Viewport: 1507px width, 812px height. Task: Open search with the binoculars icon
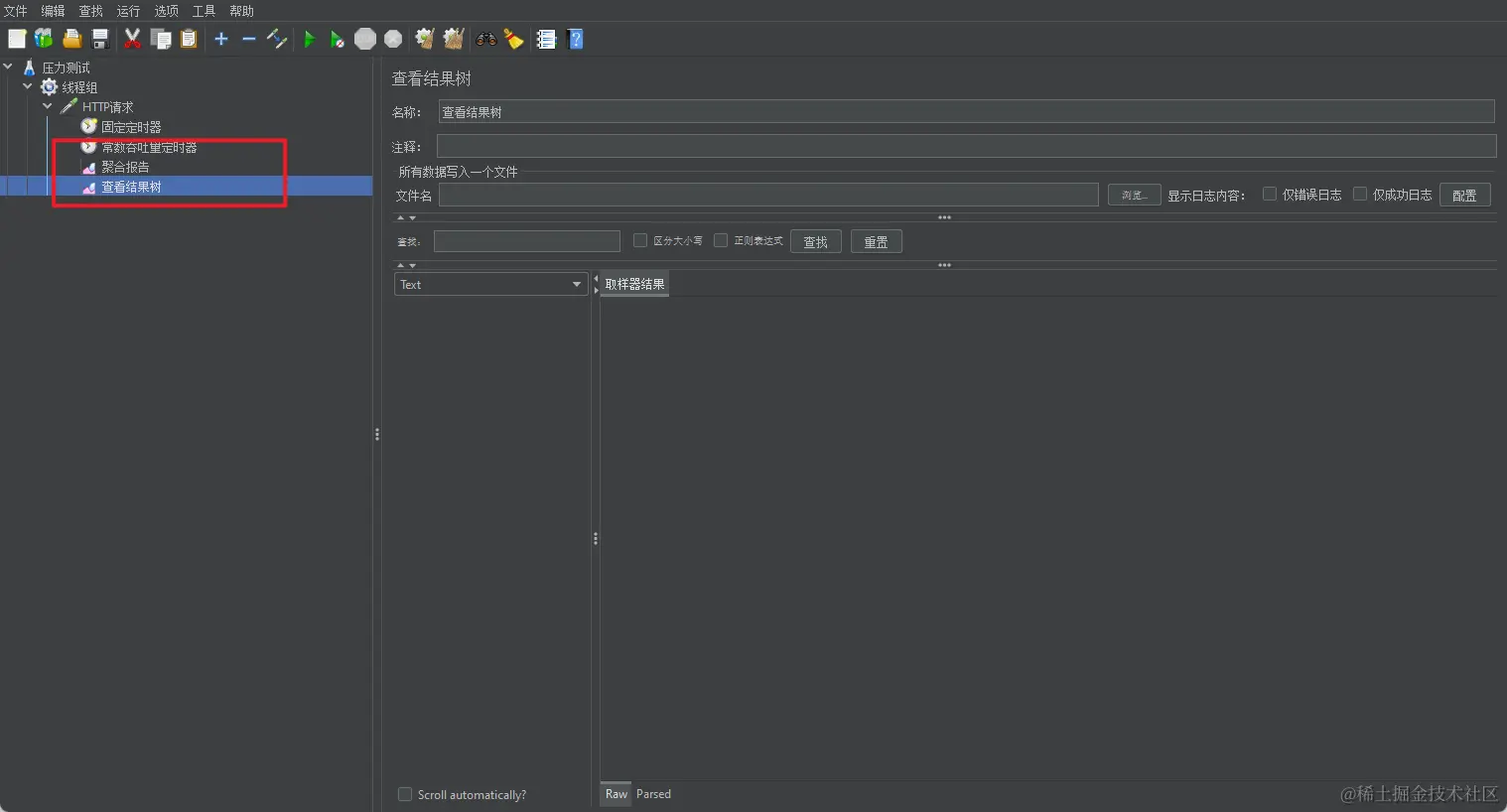coord(485,39)
